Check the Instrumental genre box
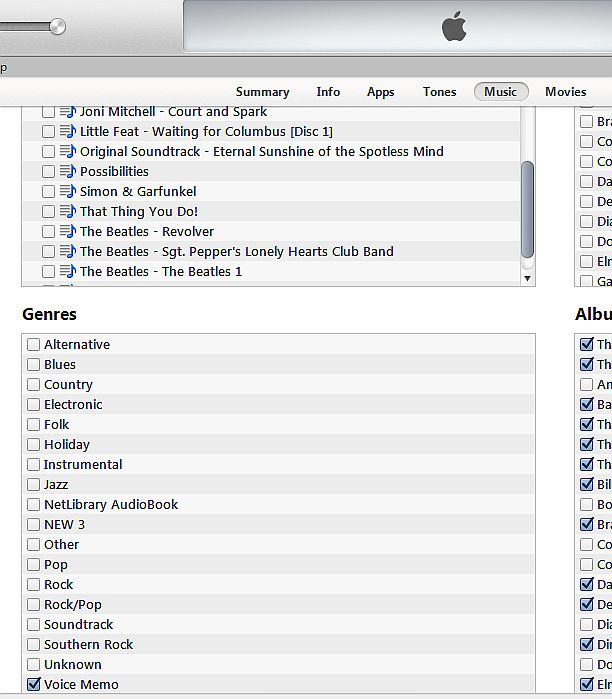The height and width of the screenshot is (699, 612). pyautogui.click(x=33, y=465)
